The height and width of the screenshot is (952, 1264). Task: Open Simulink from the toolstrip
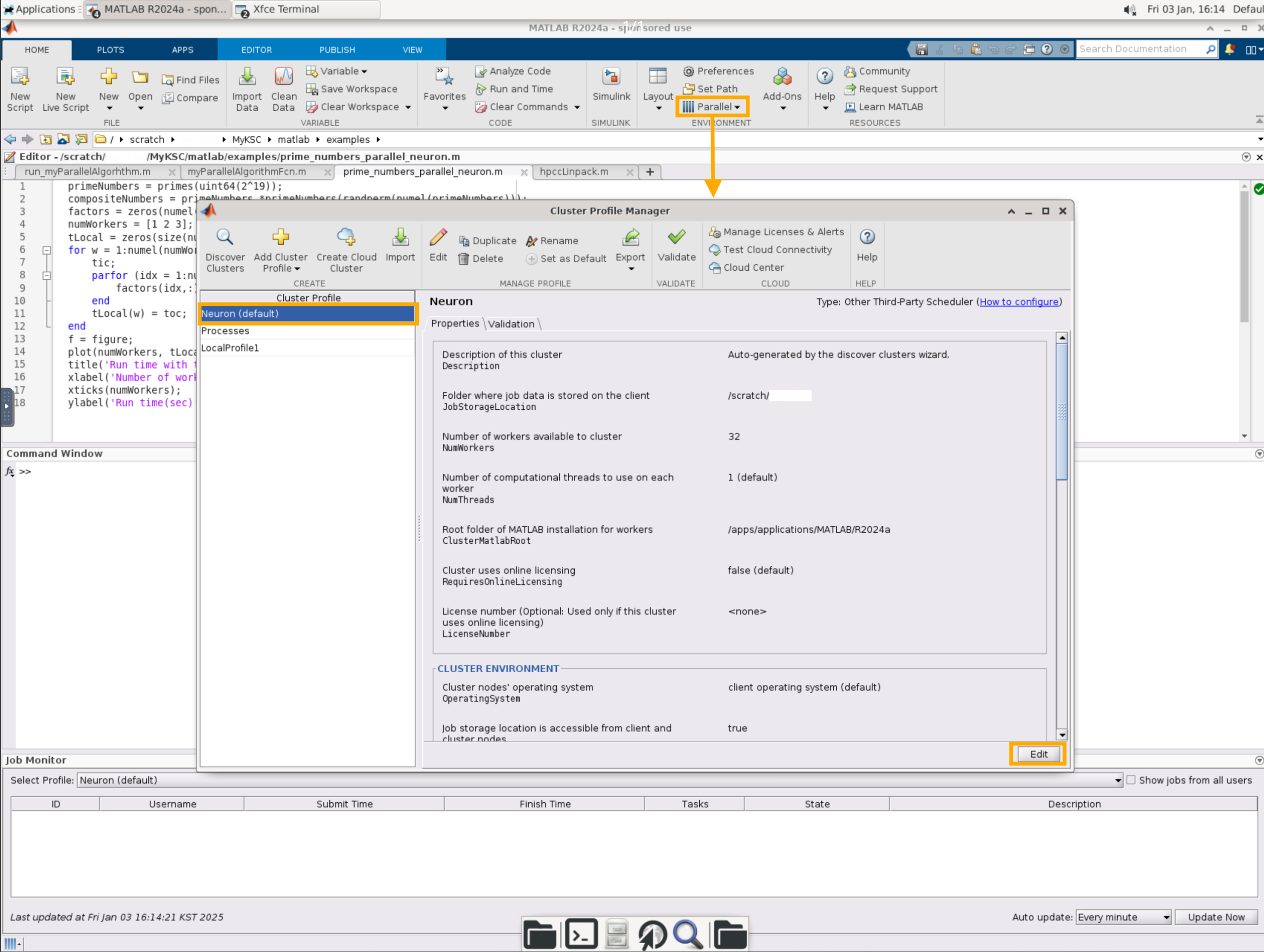[611, 85]
